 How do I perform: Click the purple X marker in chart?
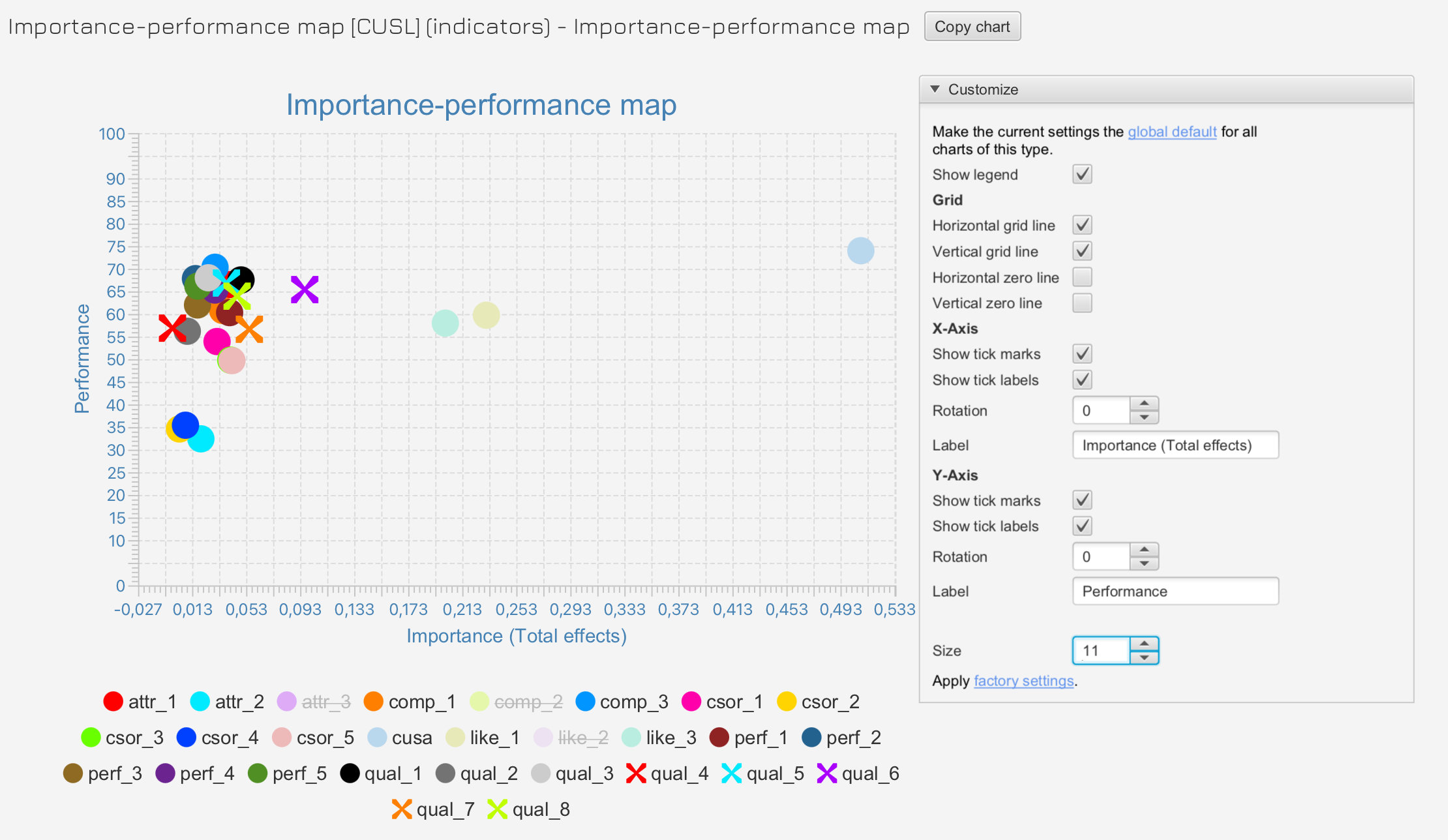pyautogui.click(x=305, y=290)
